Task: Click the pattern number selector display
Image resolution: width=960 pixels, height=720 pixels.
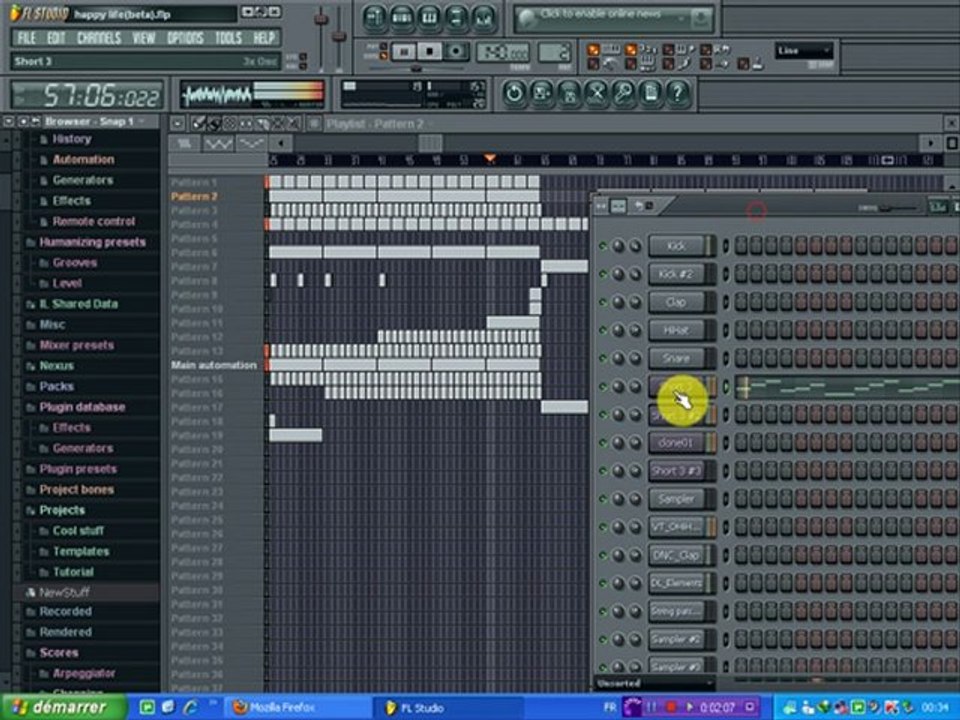Action: click(x=554, y=53)
